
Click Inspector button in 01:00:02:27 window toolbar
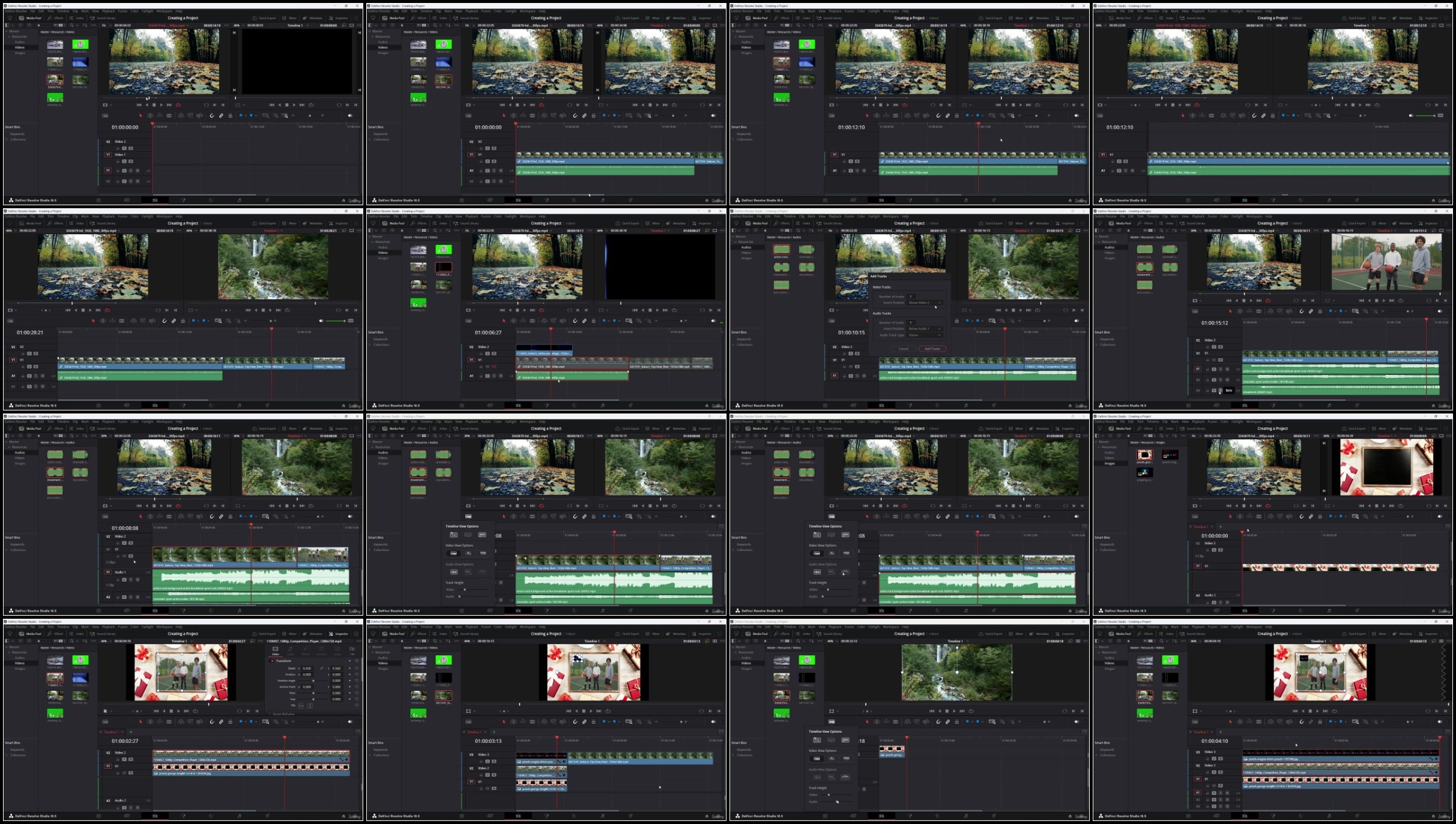pyautogui.click(x=338, y=634)
